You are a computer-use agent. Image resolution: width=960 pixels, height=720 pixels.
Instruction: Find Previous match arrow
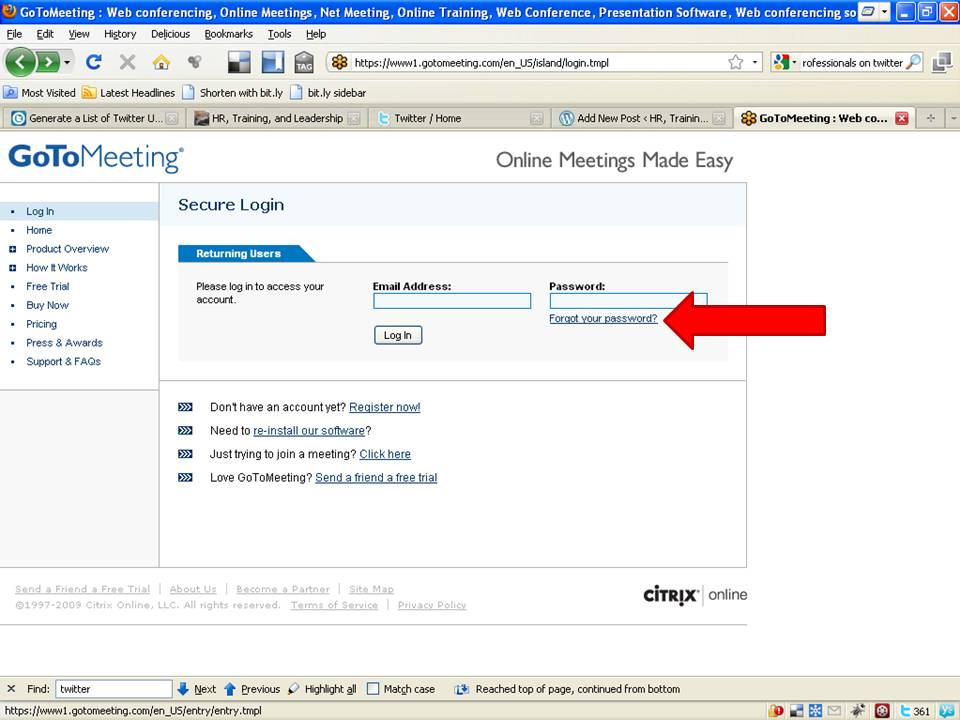pyautogui.click(x=252, y=689)
